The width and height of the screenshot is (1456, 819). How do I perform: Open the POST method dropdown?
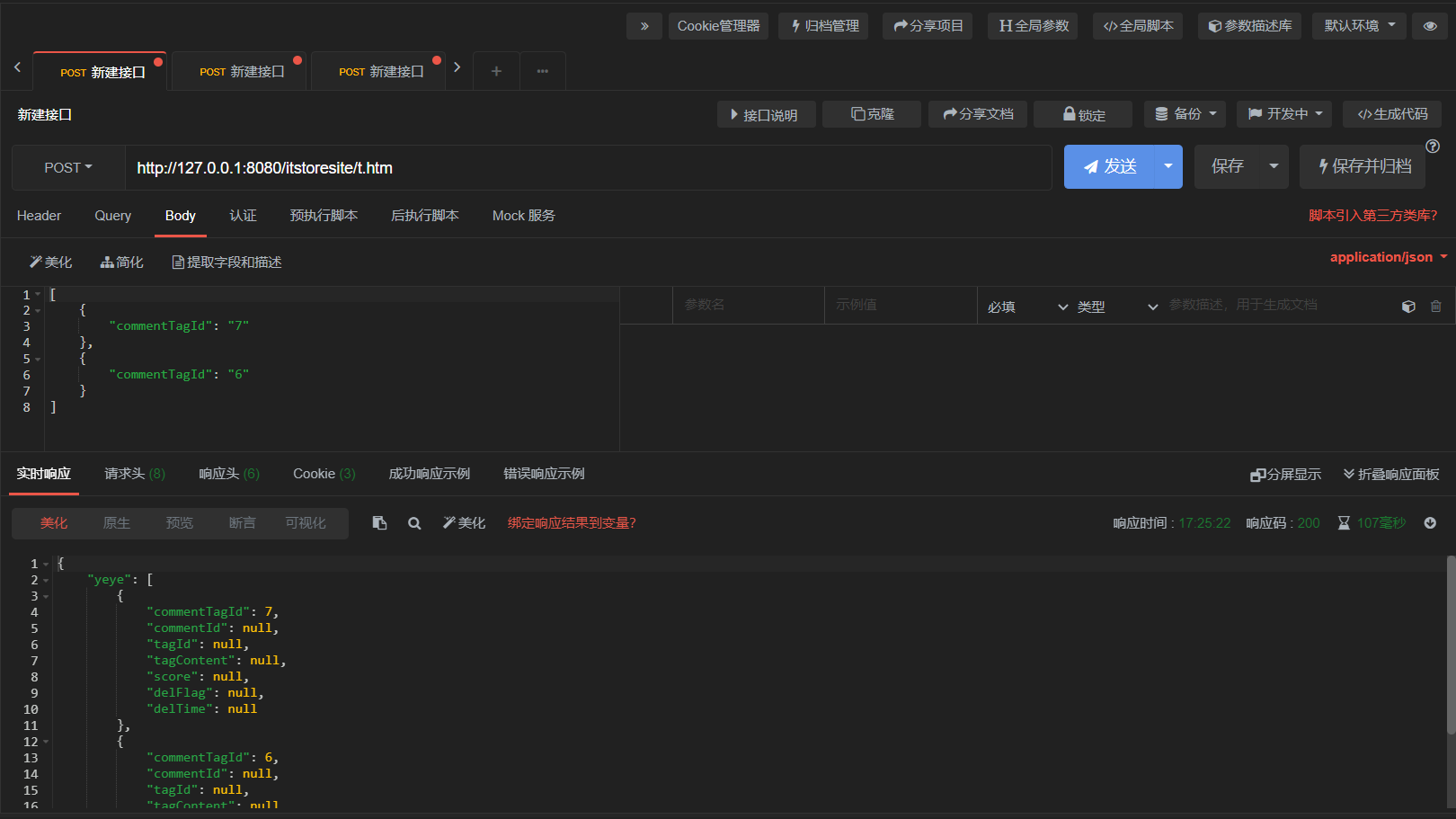68,167
